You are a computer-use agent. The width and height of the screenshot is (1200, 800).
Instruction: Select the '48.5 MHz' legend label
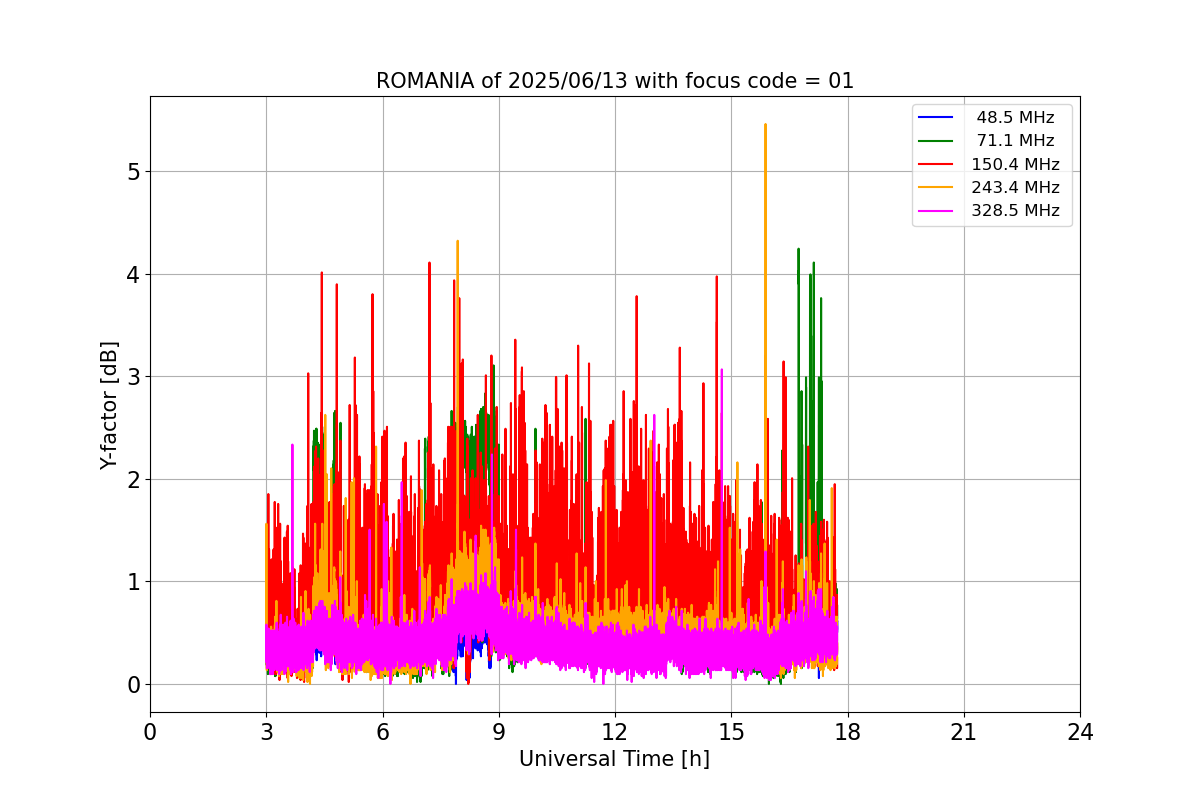[1015, 118]
